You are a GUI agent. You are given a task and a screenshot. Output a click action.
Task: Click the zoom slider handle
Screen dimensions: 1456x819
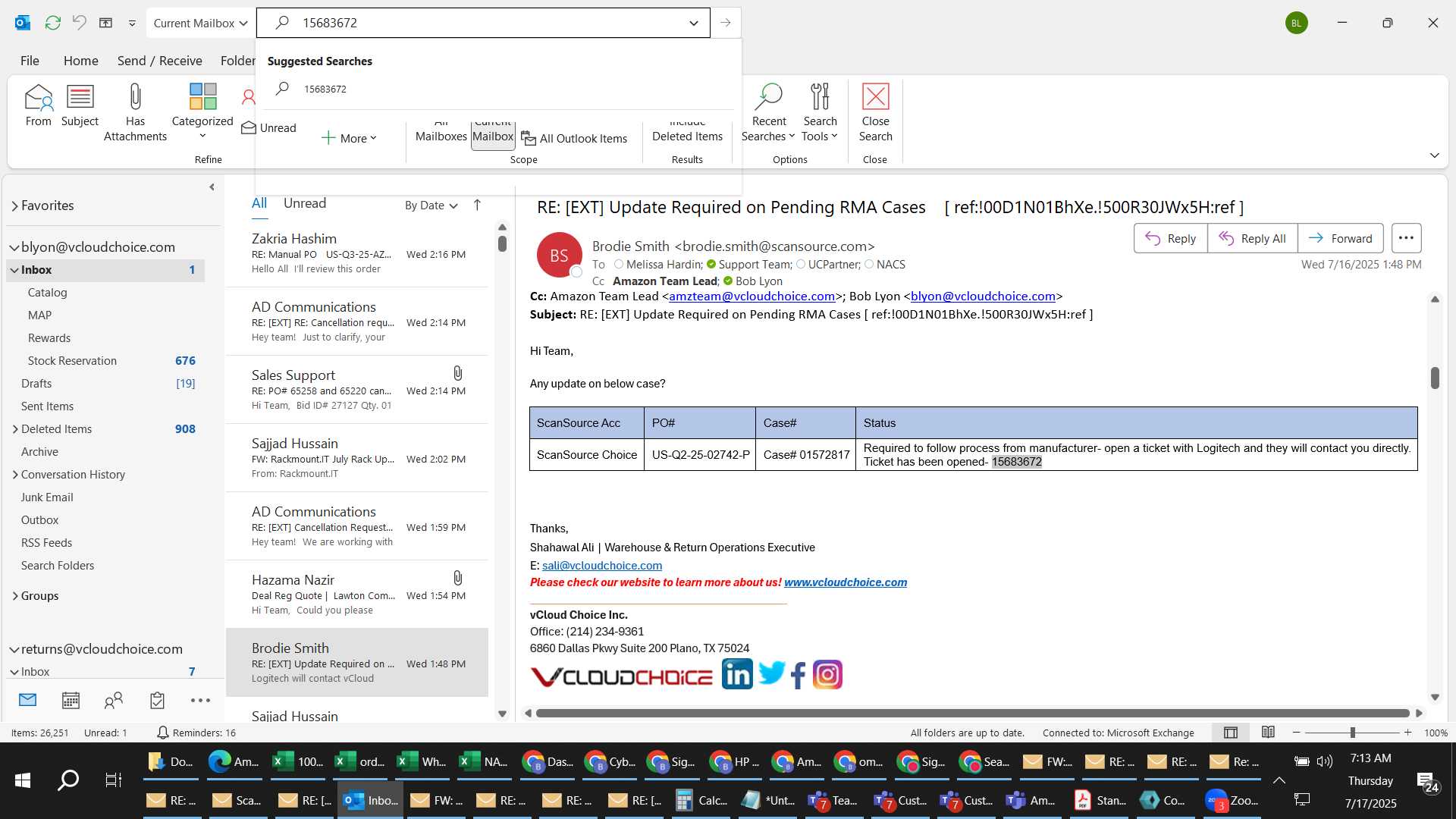click(x=1352, y=733)
